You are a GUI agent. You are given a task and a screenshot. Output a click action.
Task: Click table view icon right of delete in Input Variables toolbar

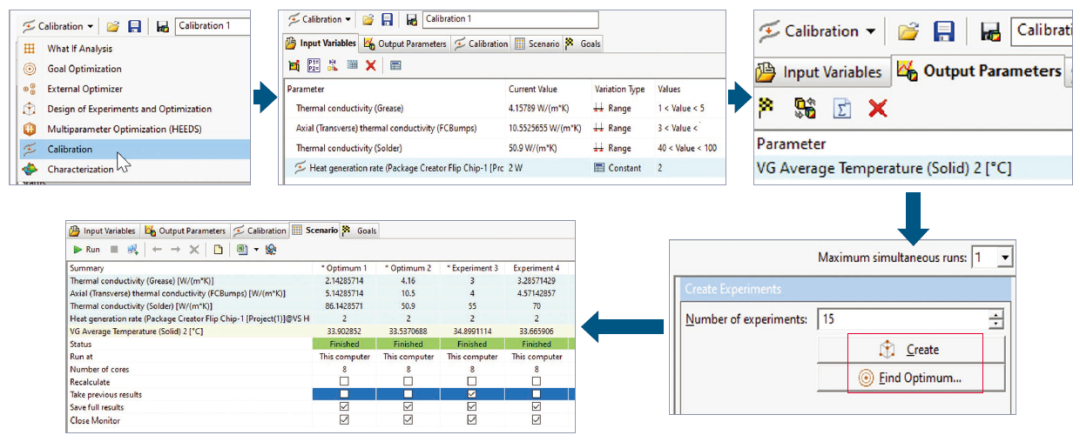coord(395,65)
